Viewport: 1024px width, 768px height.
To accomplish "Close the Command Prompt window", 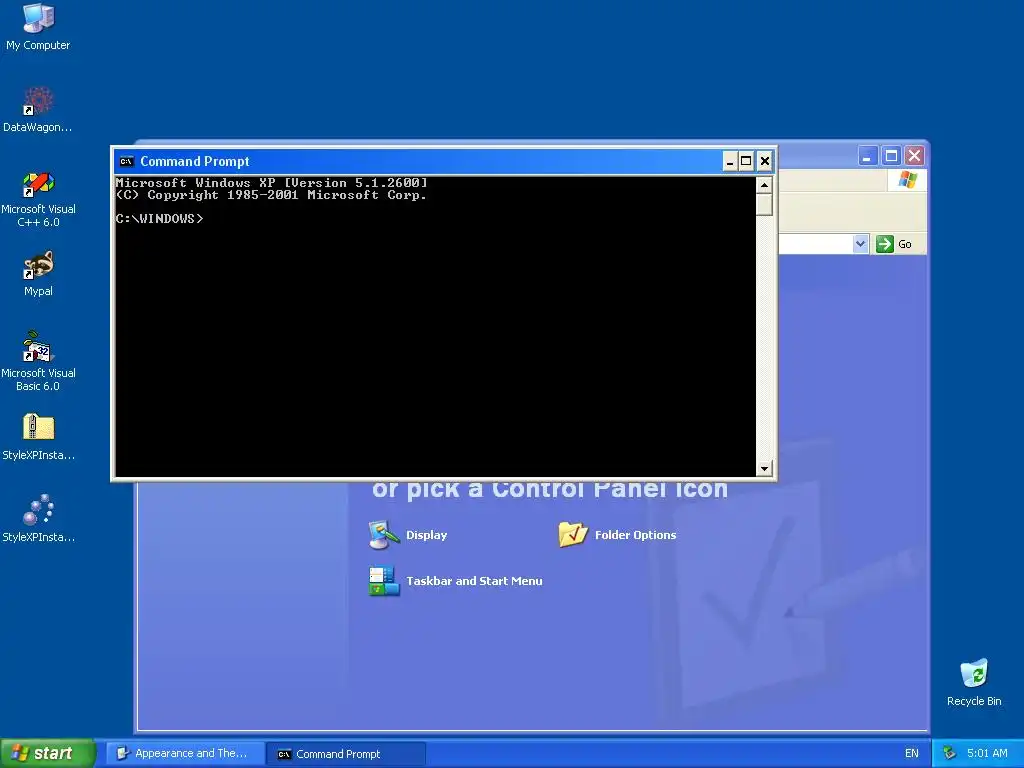I will [x=765, y=161].
